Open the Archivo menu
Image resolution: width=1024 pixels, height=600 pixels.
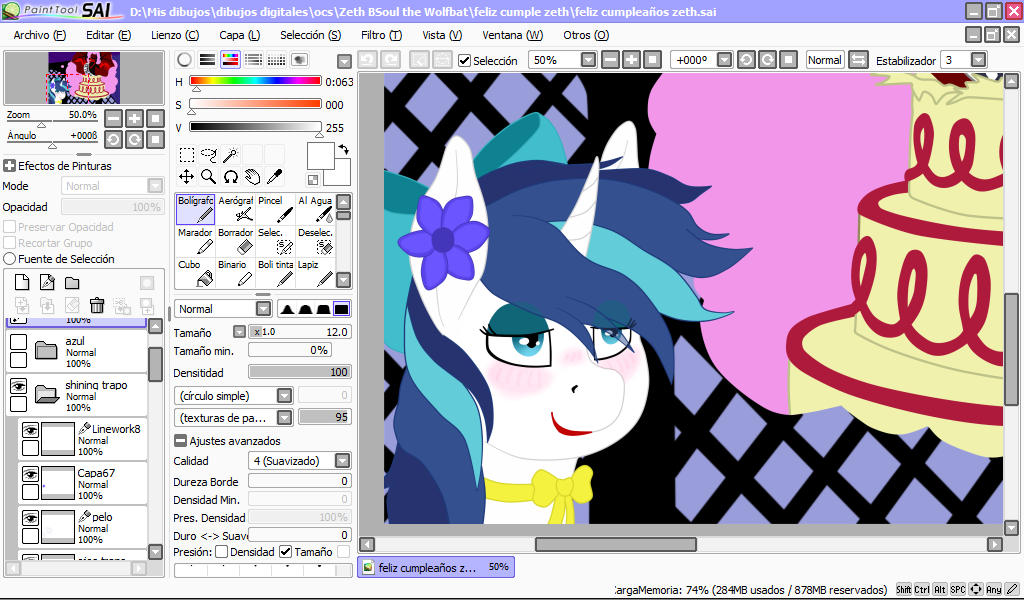pyautogui.click(x=40, y=35)
